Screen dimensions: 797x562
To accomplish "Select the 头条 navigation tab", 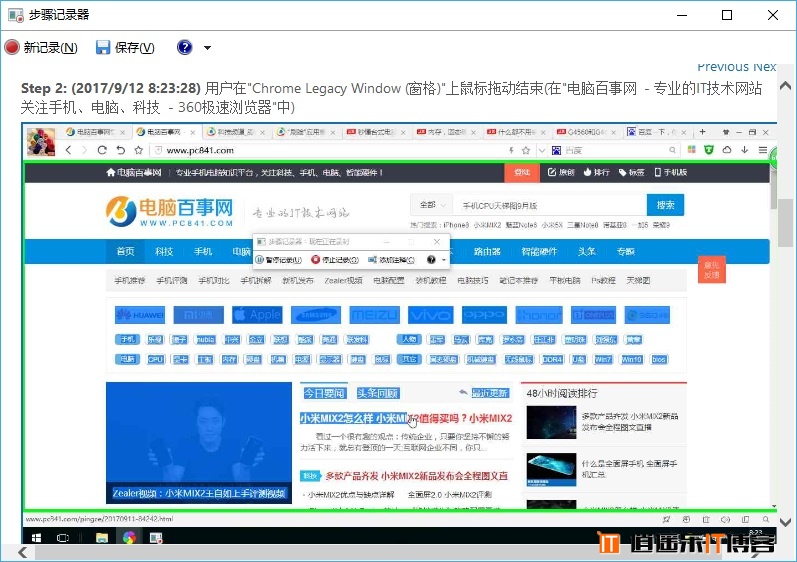I will click(587, 252).
